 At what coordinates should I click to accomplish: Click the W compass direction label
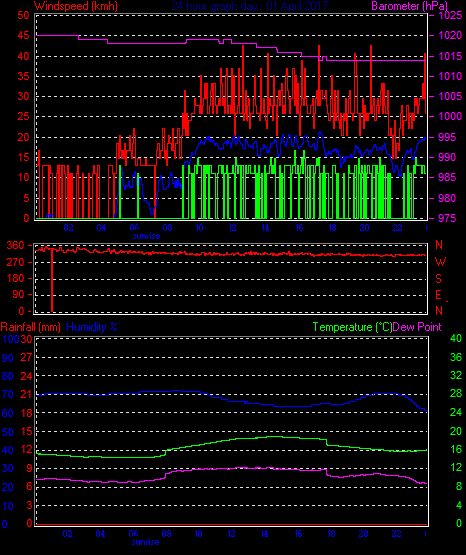coord(440,262)
